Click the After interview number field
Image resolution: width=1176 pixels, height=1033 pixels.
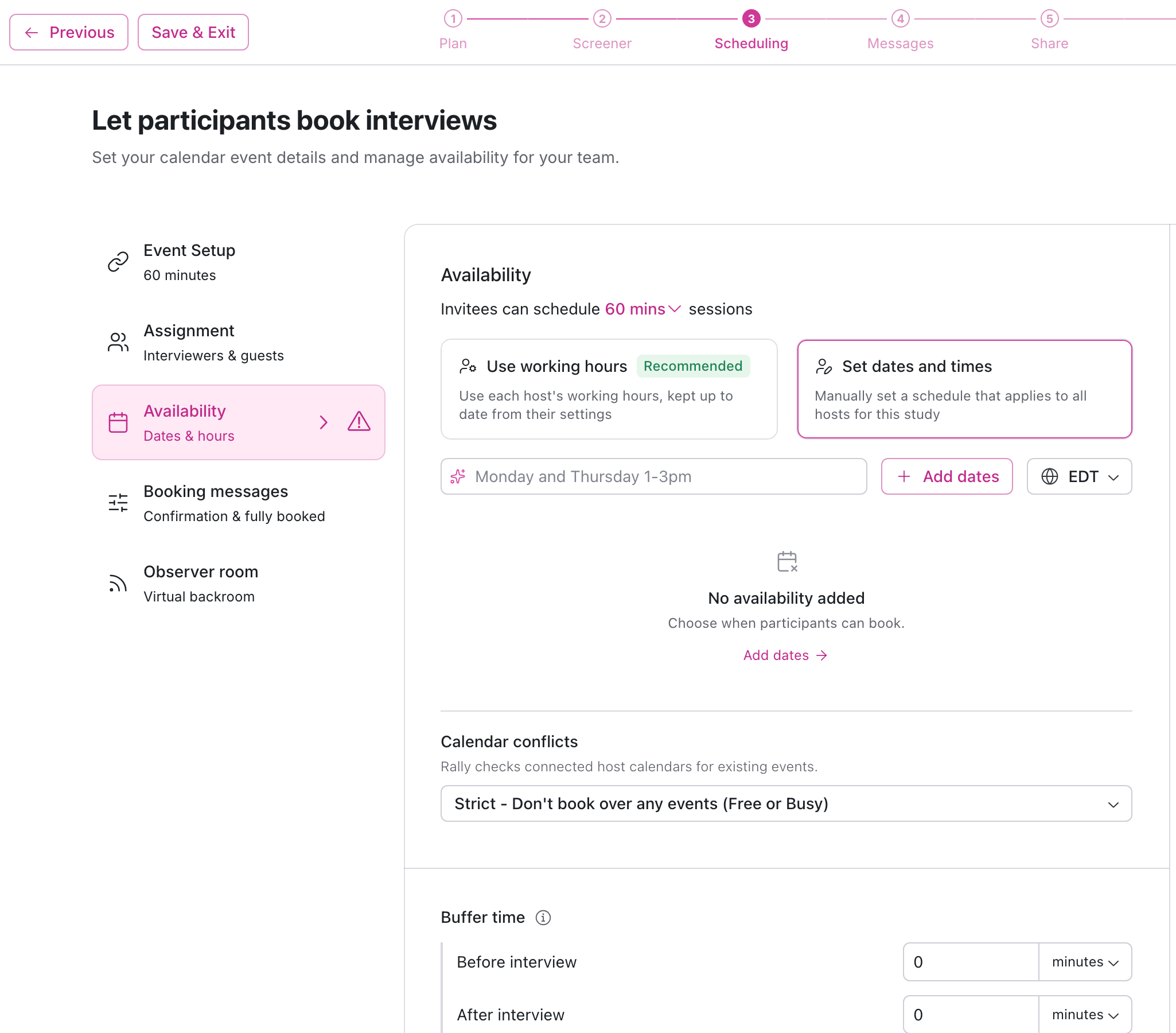[x=971, y=1015]
